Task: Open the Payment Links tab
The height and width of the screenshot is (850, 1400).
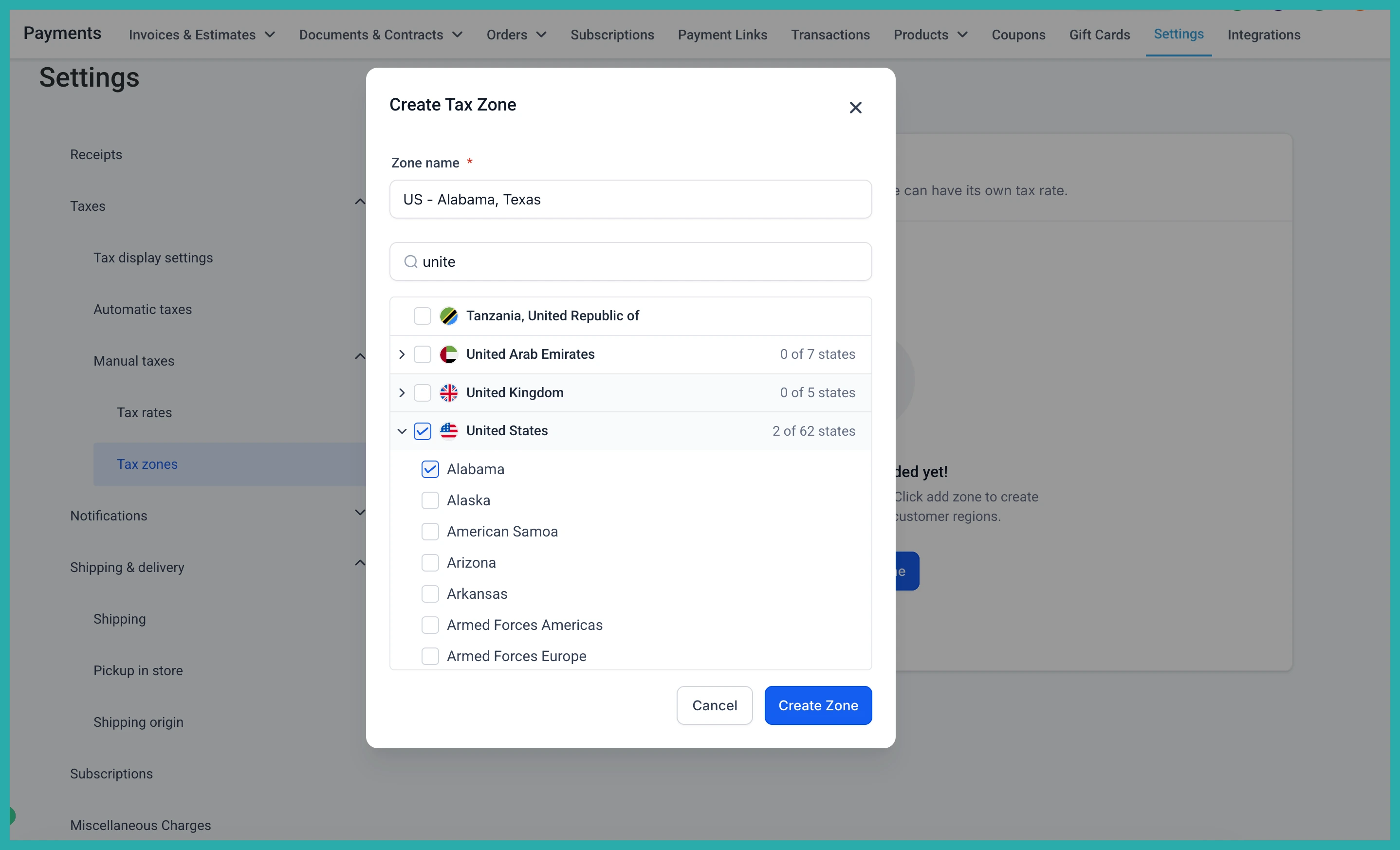Action: coord(722,35)
